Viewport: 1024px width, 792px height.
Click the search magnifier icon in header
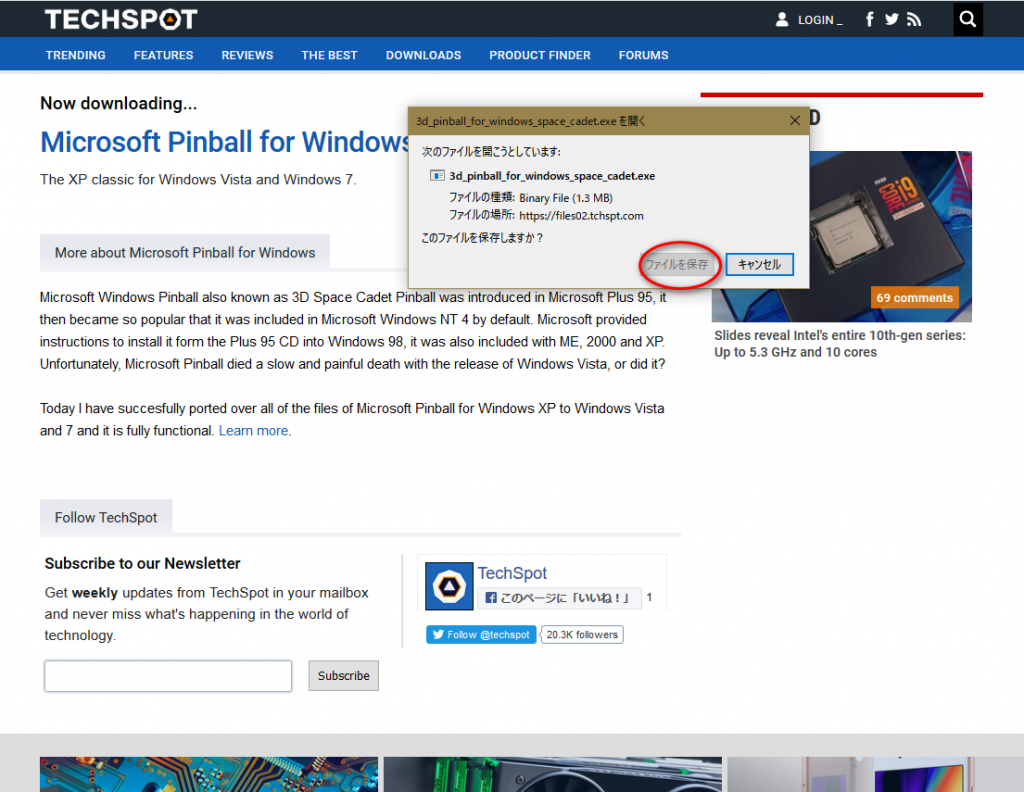coord(967,19)
